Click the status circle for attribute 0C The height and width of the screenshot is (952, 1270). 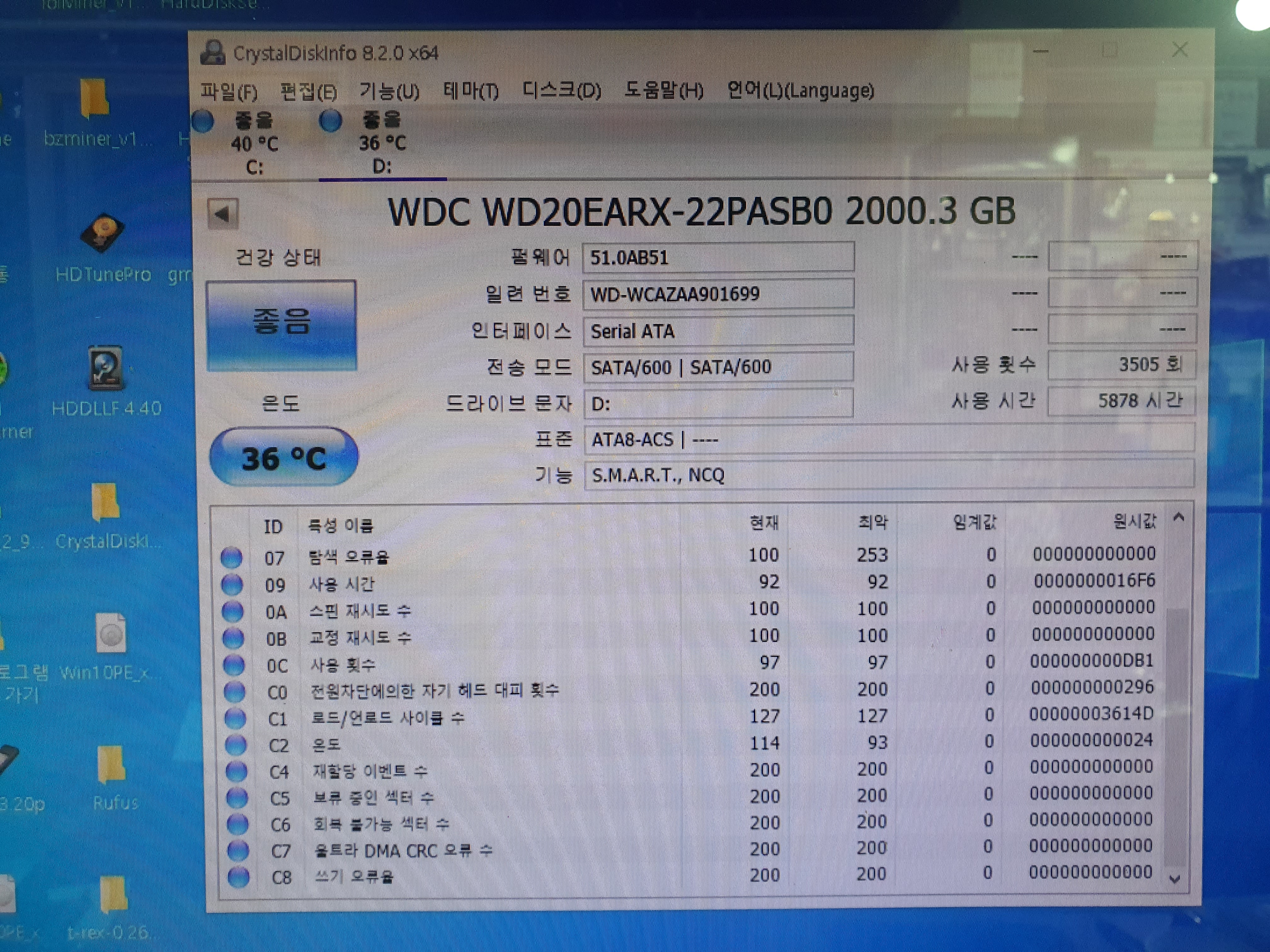click(234, 665)
